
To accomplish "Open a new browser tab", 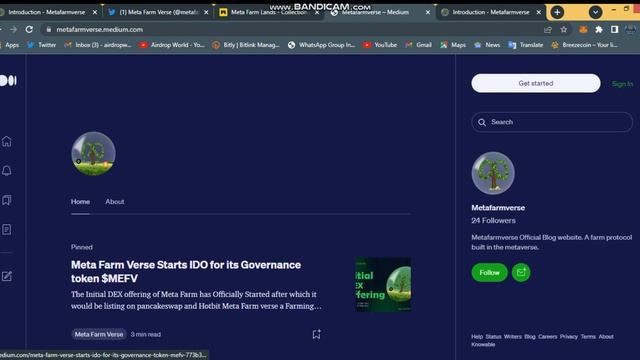I will coord(557,12).
